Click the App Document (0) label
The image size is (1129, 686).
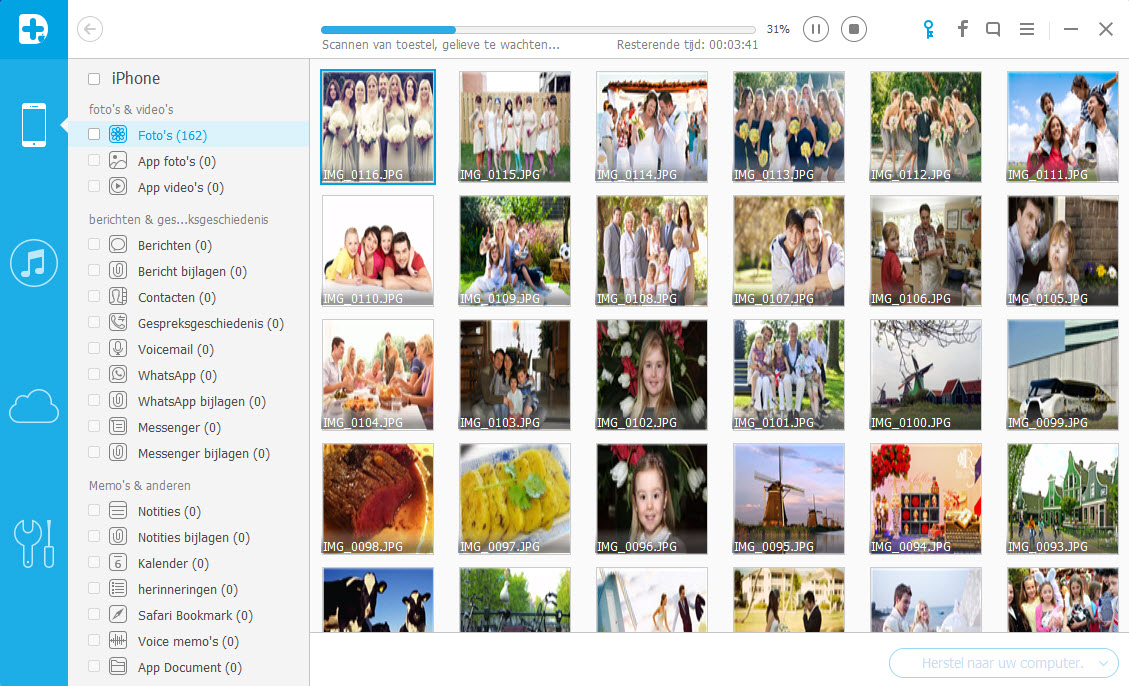pyautogui.click(x=189, y=667)
